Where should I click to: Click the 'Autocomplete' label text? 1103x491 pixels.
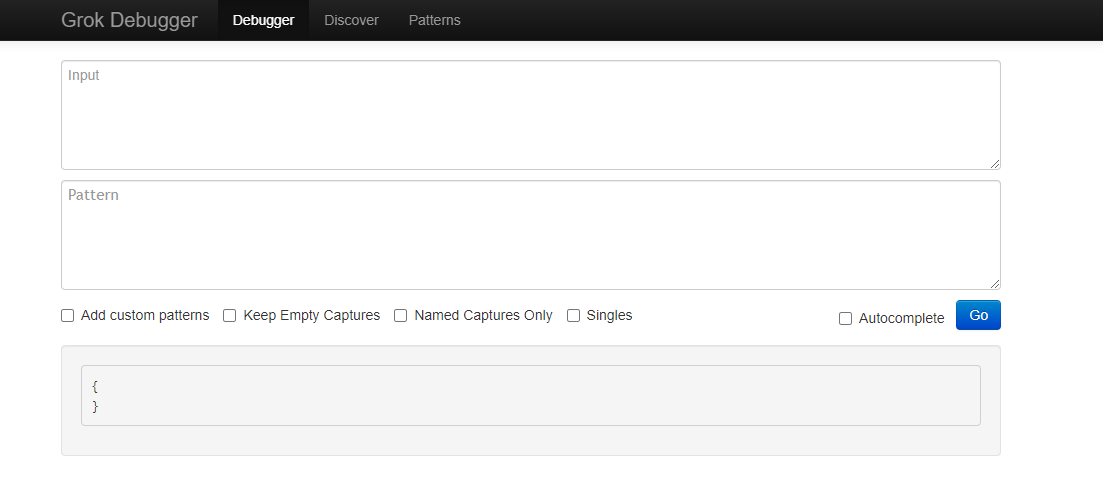901,319
